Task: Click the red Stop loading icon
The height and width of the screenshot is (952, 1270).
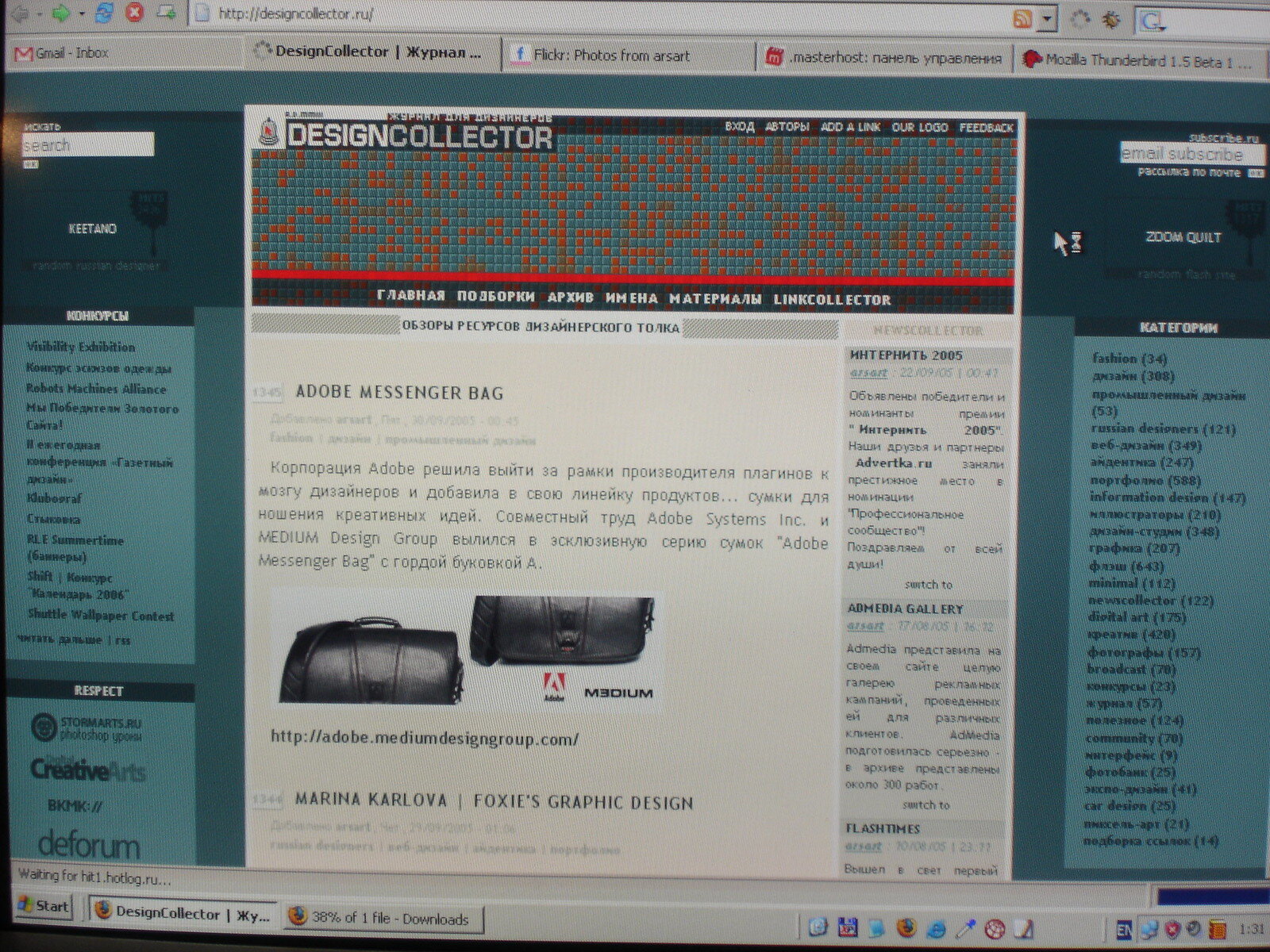Action: [134, 13]
